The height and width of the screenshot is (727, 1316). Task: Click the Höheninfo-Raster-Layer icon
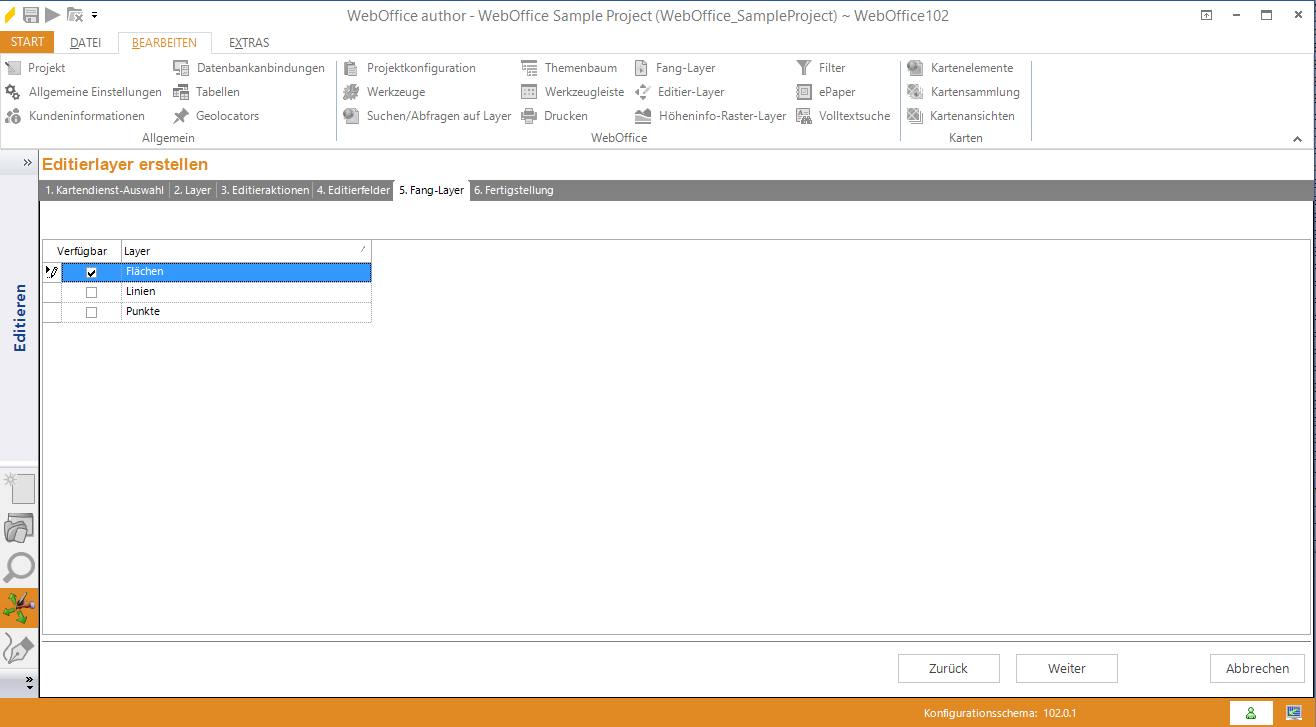(x=643, y=116)
